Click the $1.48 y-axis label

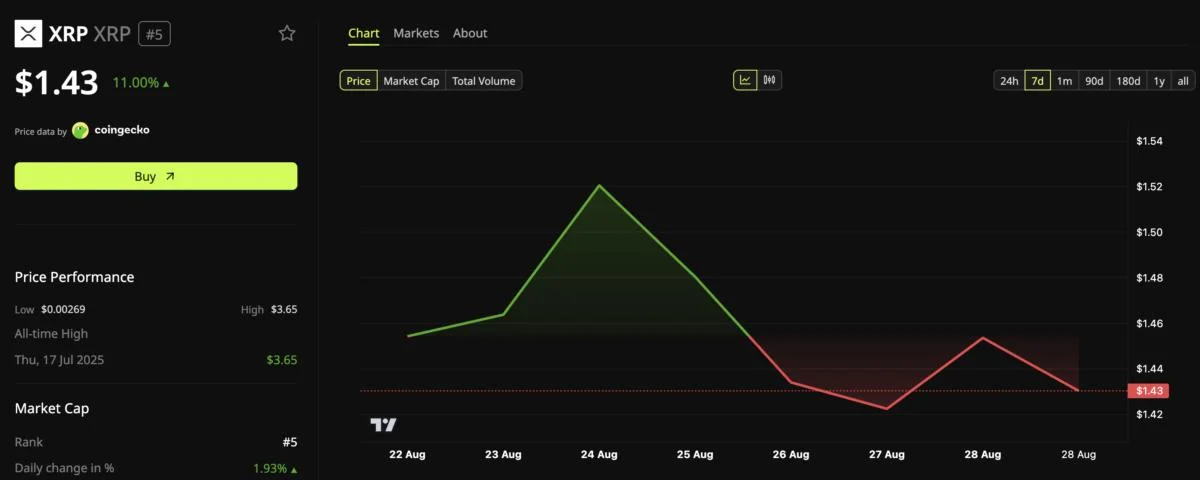point(1149,277)
